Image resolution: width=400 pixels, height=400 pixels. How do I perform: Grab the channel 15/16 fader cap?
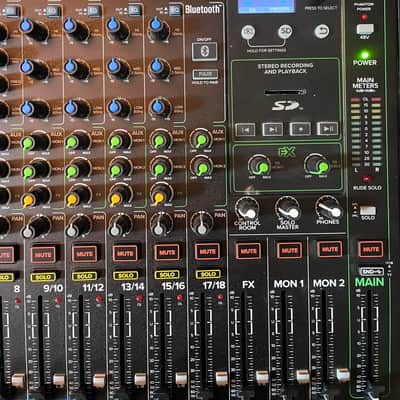tap(181, 379)
